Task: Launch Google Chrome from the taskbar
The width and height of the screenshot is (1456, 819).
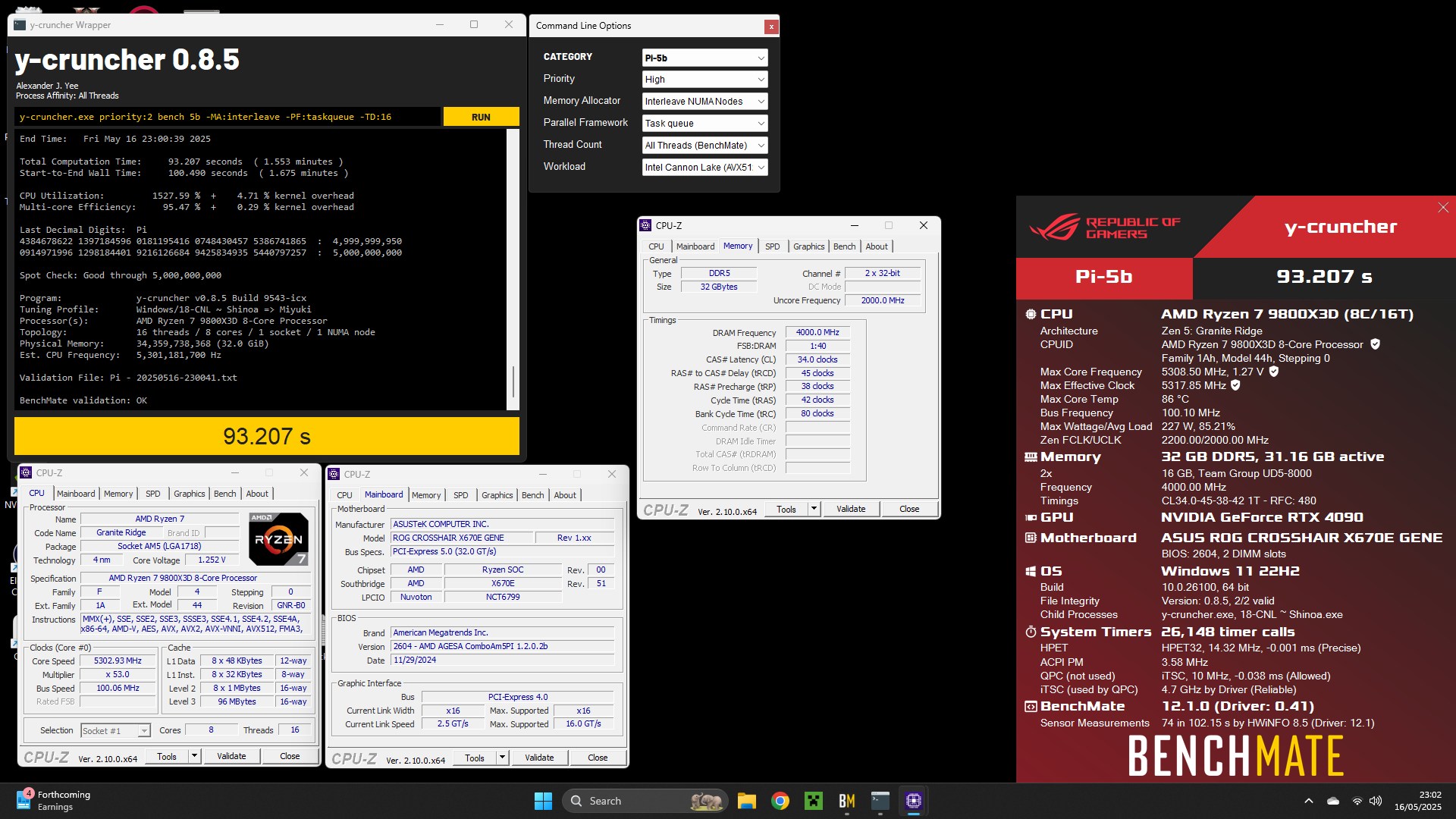Action: [x=780, y=801]
